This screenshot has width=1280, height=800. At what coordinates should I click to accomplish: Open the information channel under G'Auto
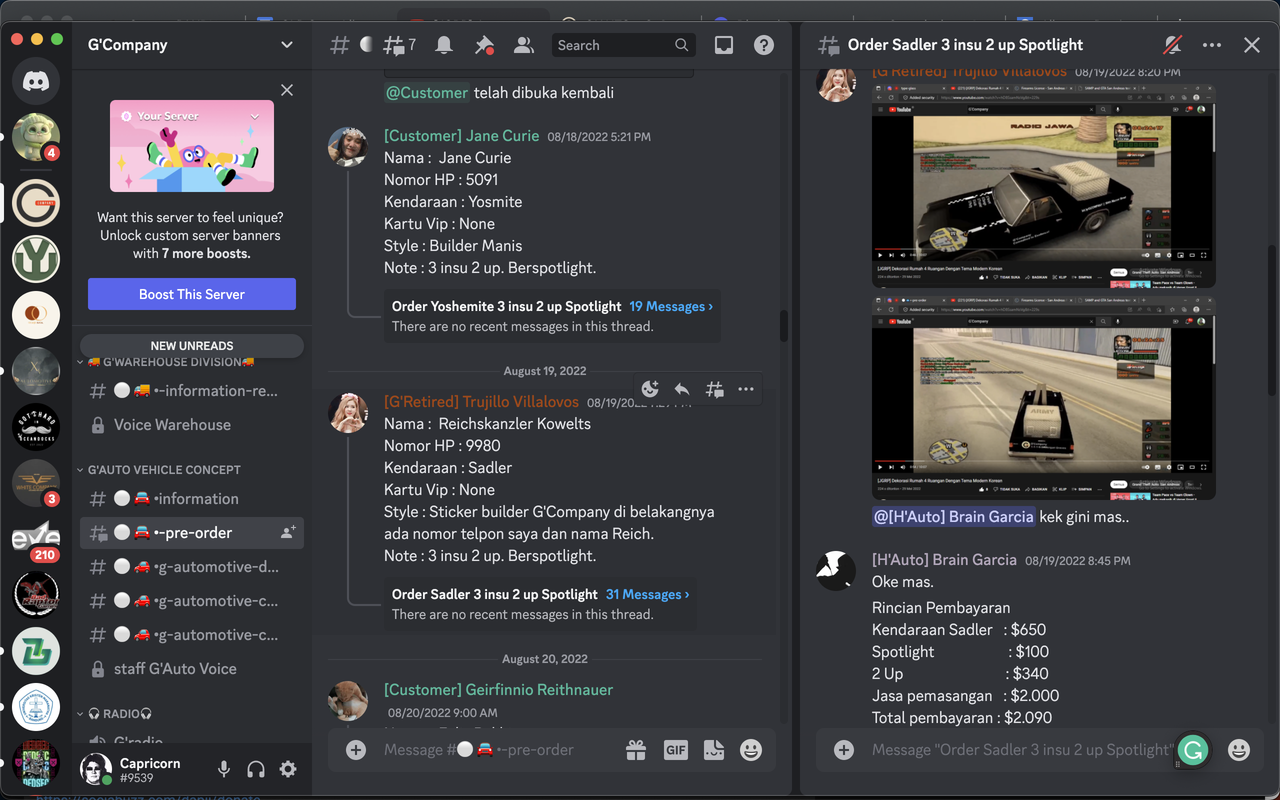pos(192,499)
